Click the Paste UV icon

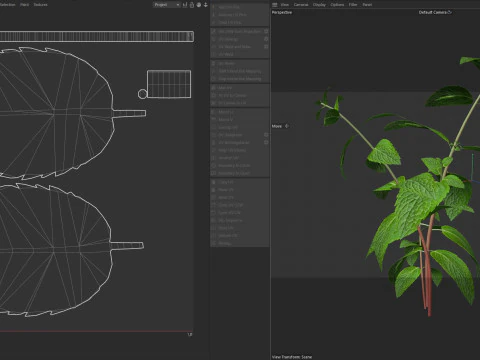point(214,190)
